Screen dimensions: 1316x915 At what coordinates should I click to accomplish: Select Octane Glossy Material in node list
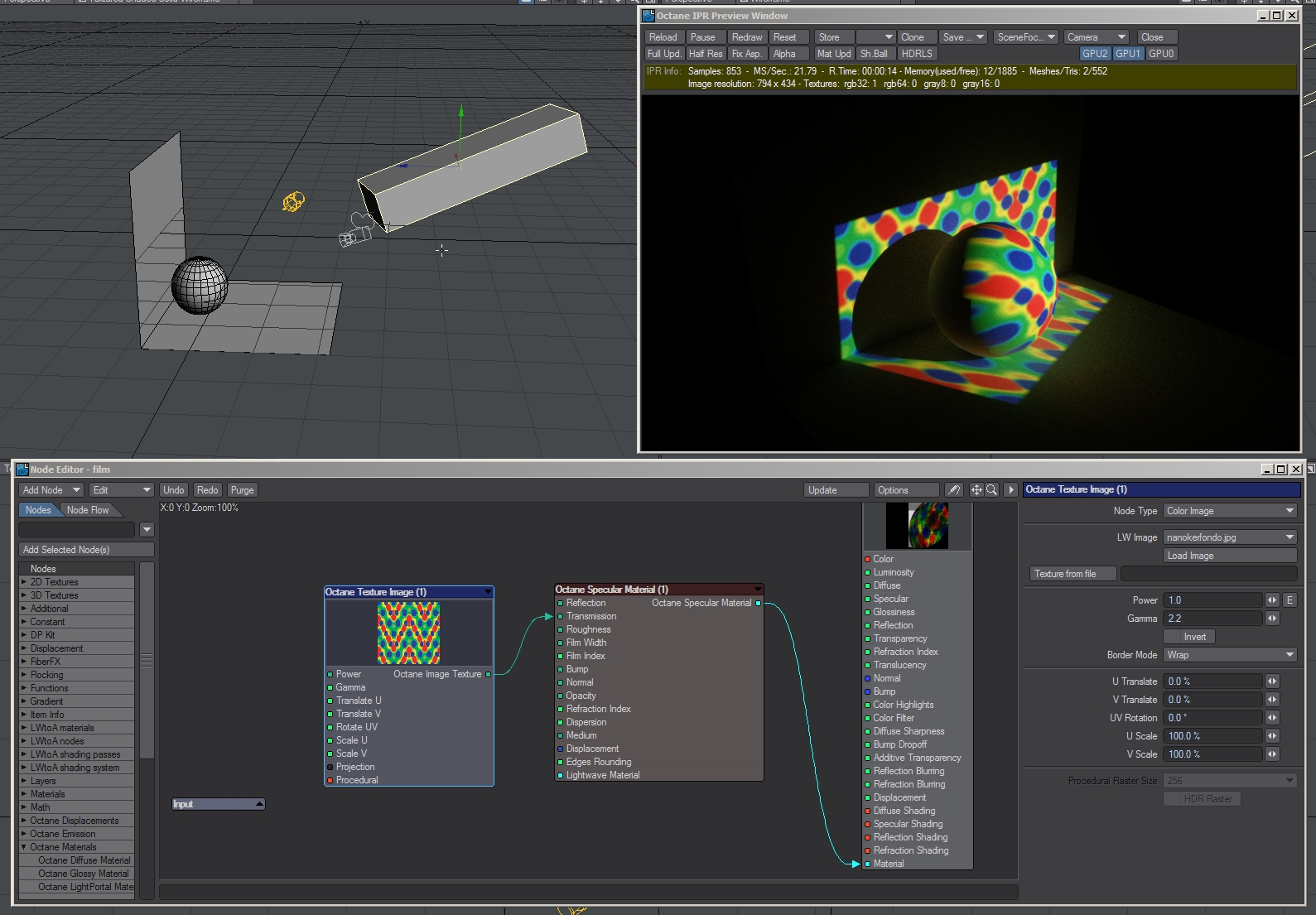click(x=83, y=874)
